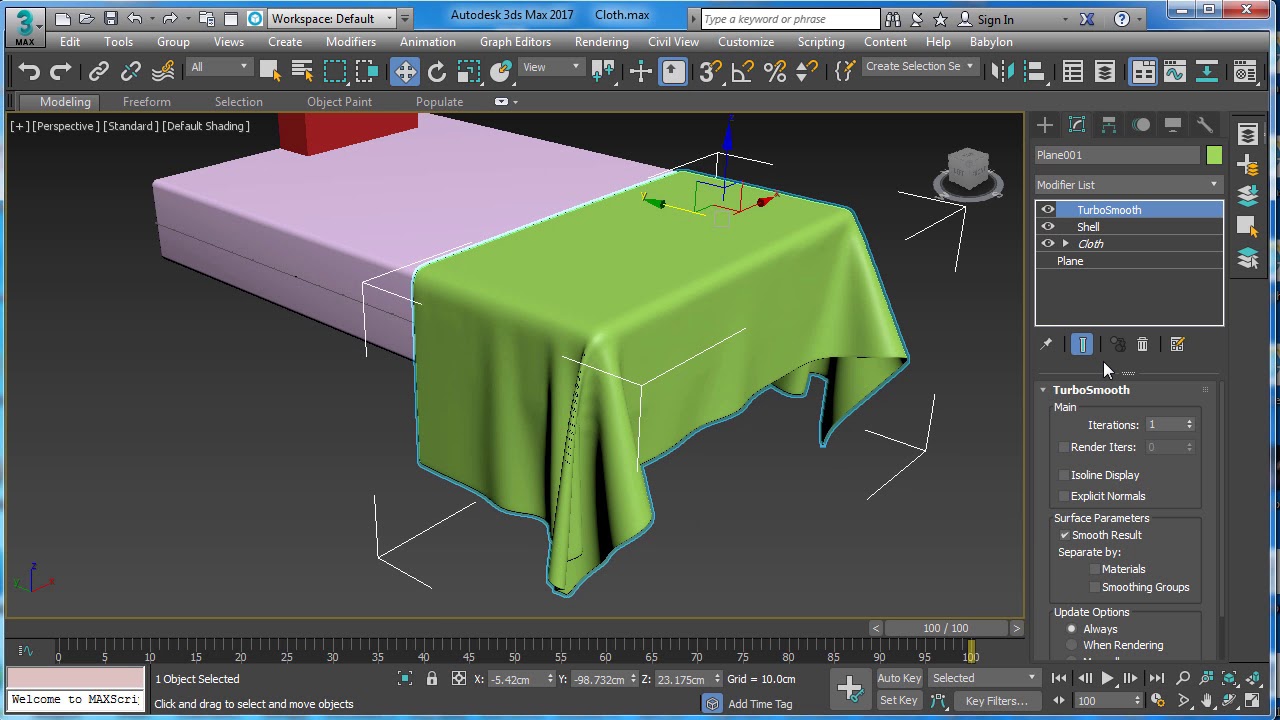Toggle the Angle Snap tool
This screenshot has height=720, width=1280.
coord(742,71)
